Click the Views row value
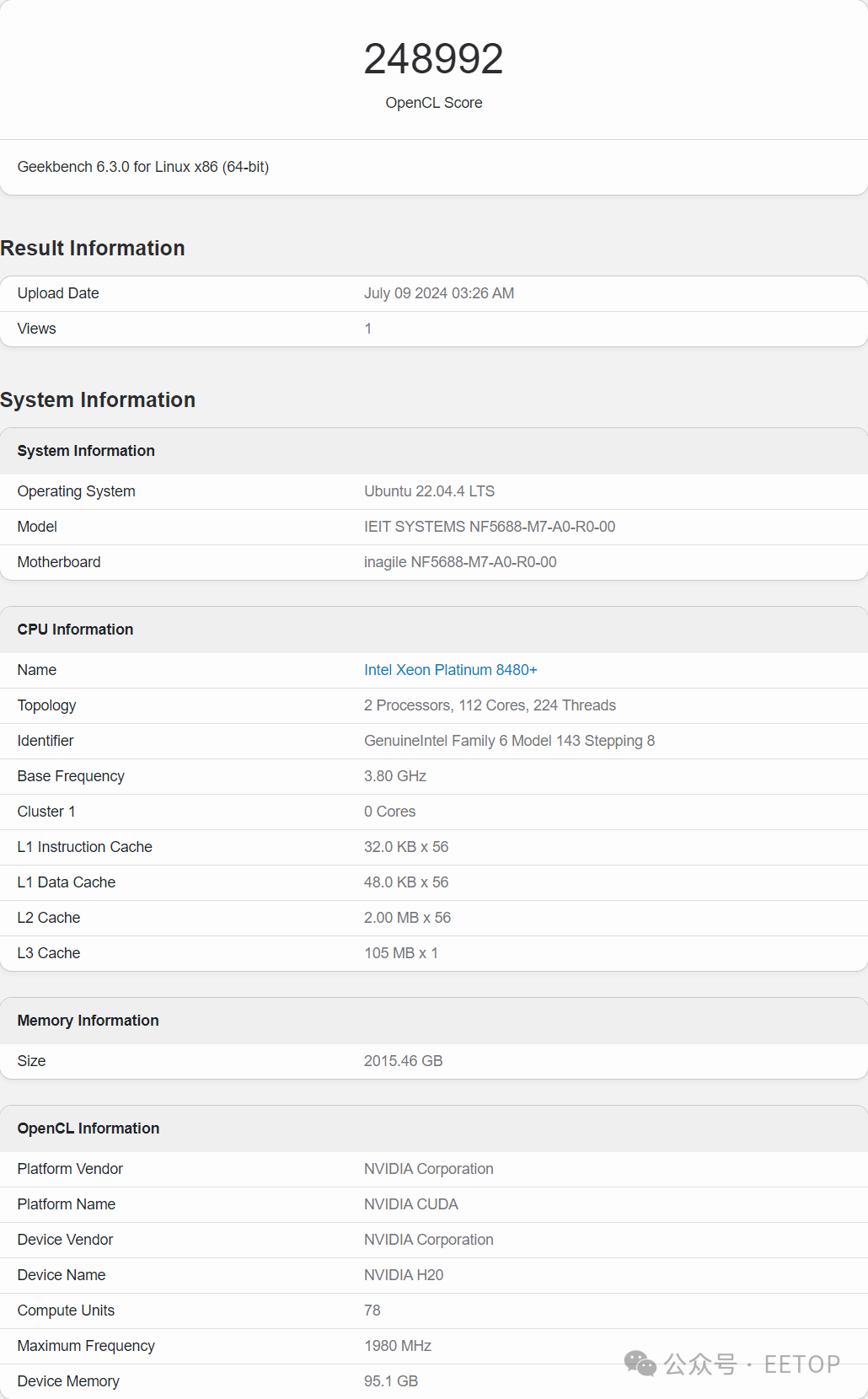Viewport: 868px width, 1399px height. point(368,329)
